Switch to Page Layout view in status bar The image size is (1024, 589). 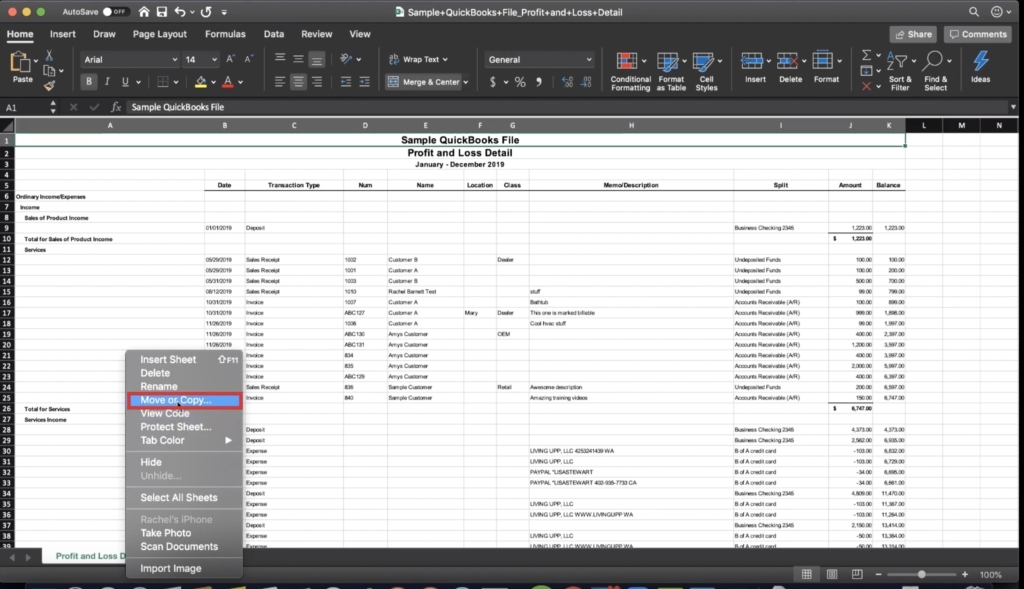[x=831, y=575]
